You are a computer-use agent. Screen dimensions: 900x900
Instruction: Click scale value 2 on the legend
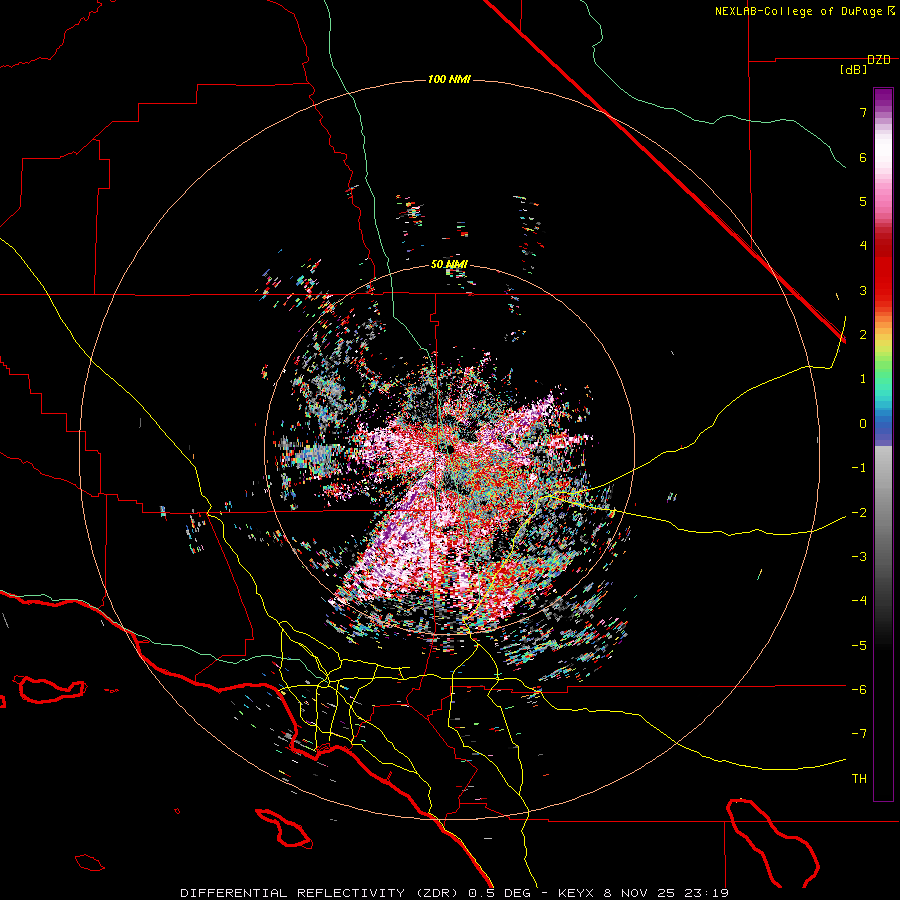coord(863,335)
